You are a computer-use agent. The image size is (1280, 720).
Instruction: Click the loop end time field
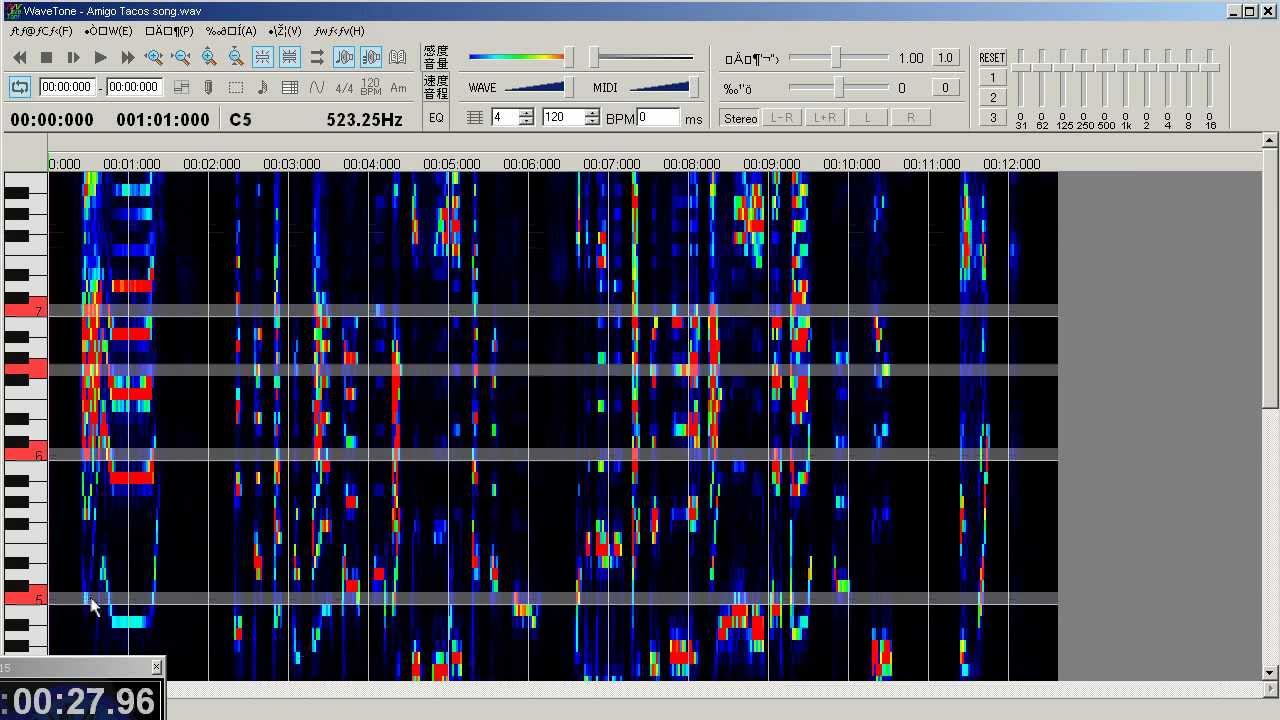coord(134,87)
